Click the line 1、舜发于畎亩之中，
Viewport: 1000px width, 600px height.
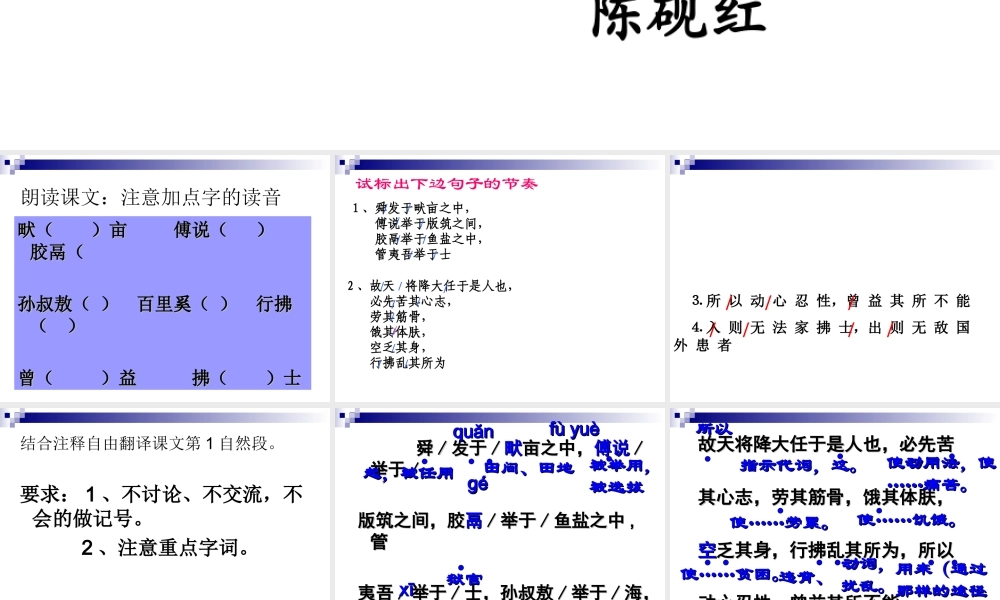[x=411, y=208]
